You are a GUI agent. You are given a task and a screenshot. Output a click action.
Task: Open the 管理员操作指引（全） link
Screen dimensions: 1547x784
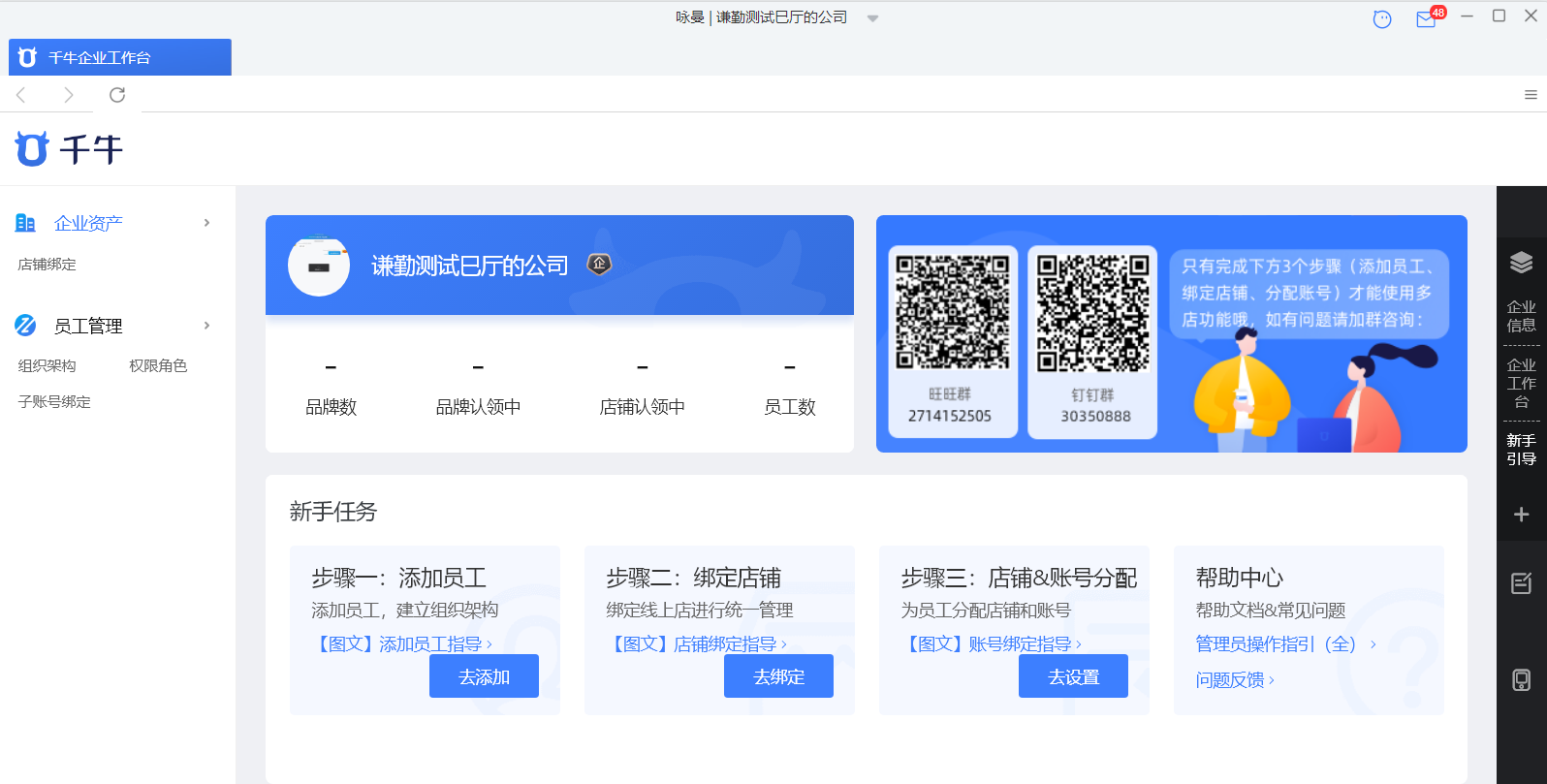pyautogui.click(x=1286, y=643)
